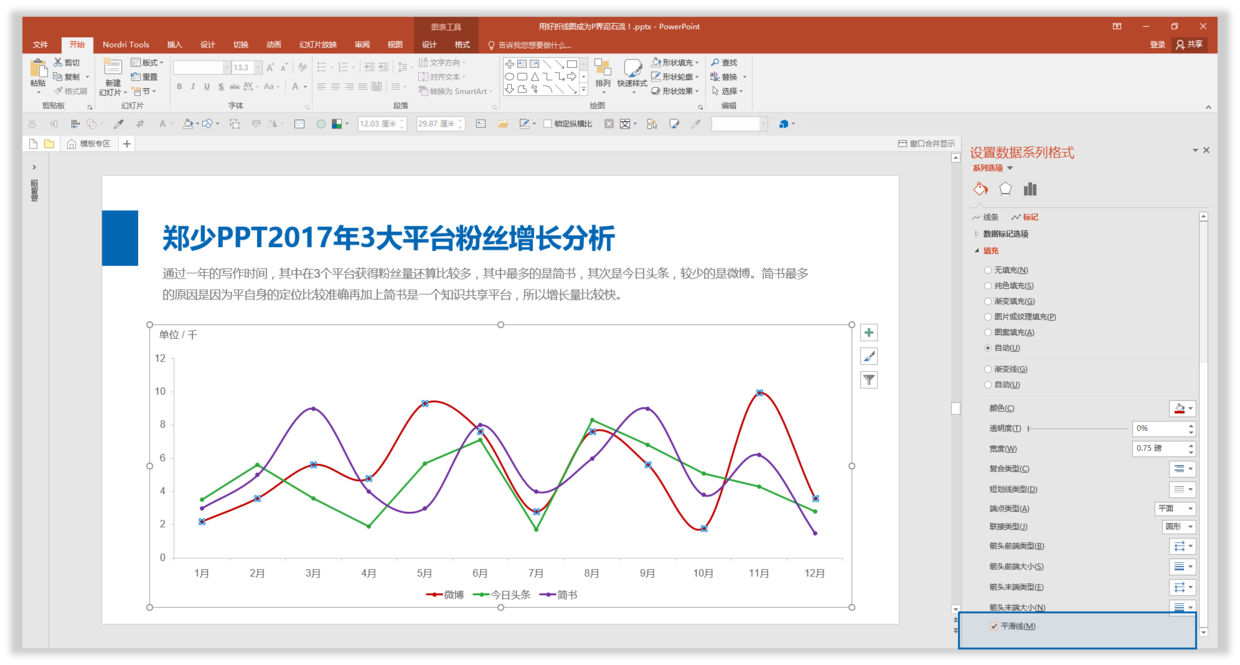The width and height of the screenshot is (1240, 665).
Task: Click the 替换 (Replace) button
Action: pyautogui.click(x=724, y=77)
